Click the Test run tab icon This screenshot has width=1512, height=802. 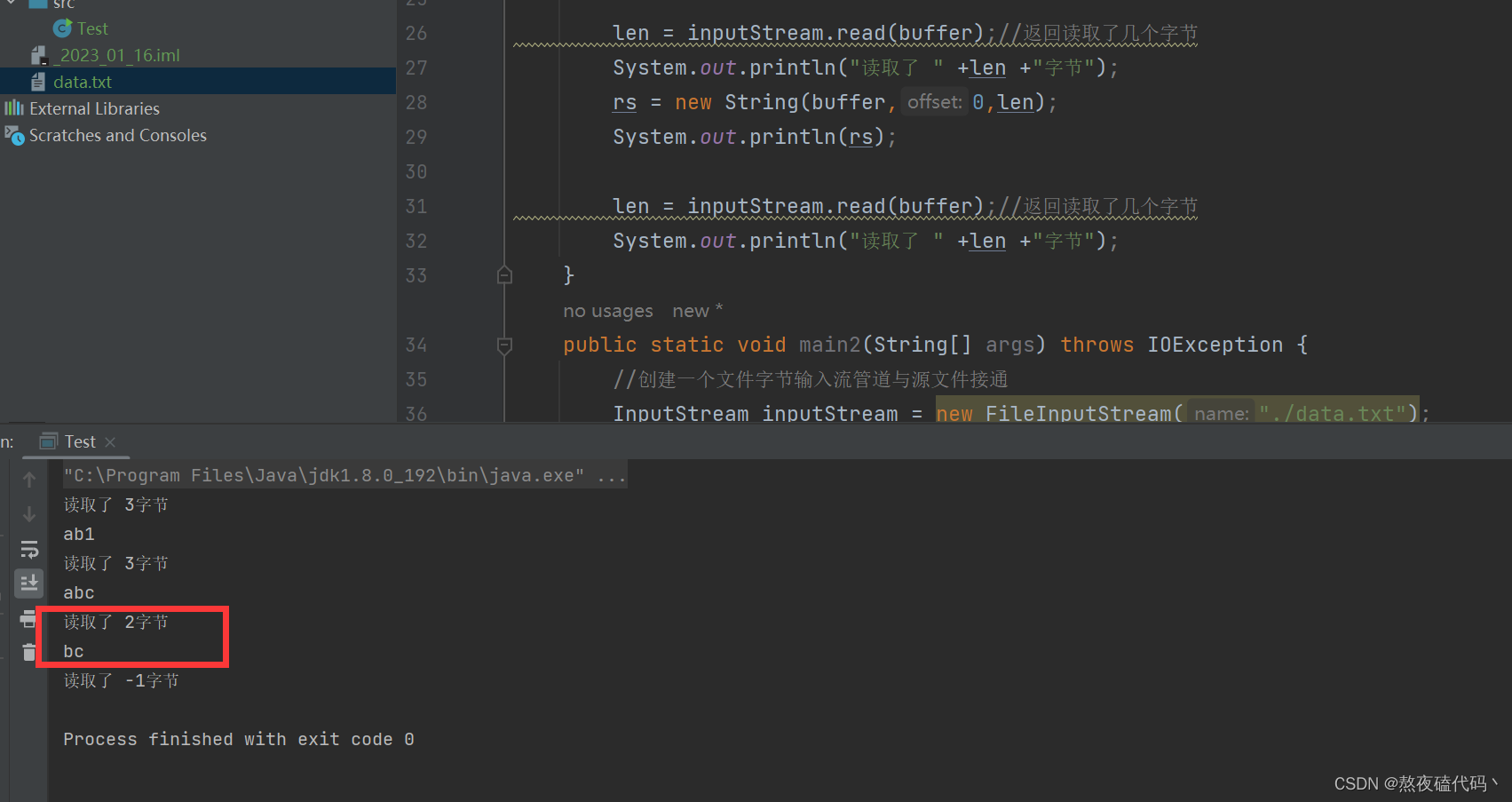click(49, 441)
